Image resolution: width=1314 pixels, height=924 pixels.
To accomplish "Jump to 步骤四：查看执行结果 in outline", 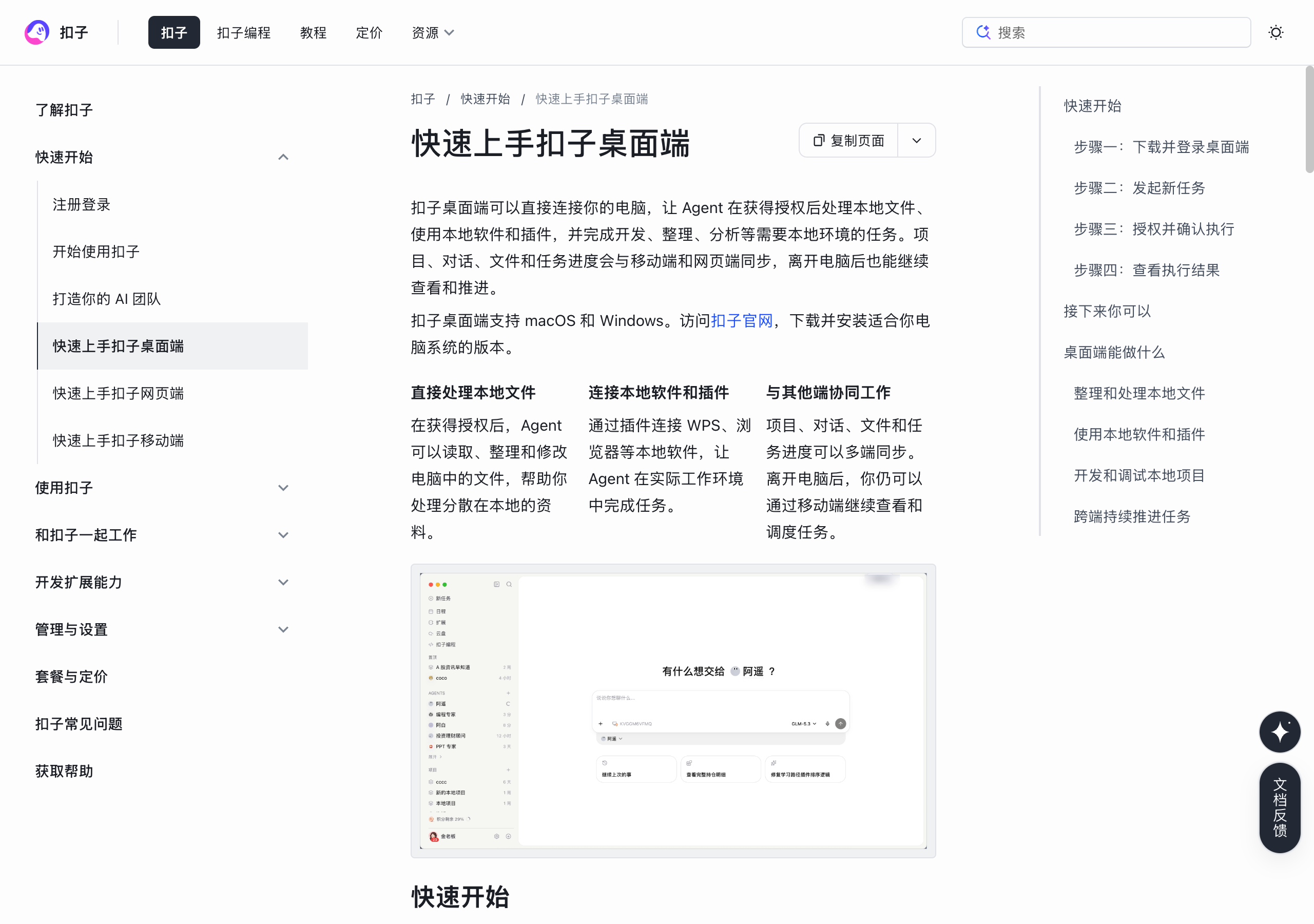I will 1147,270.
